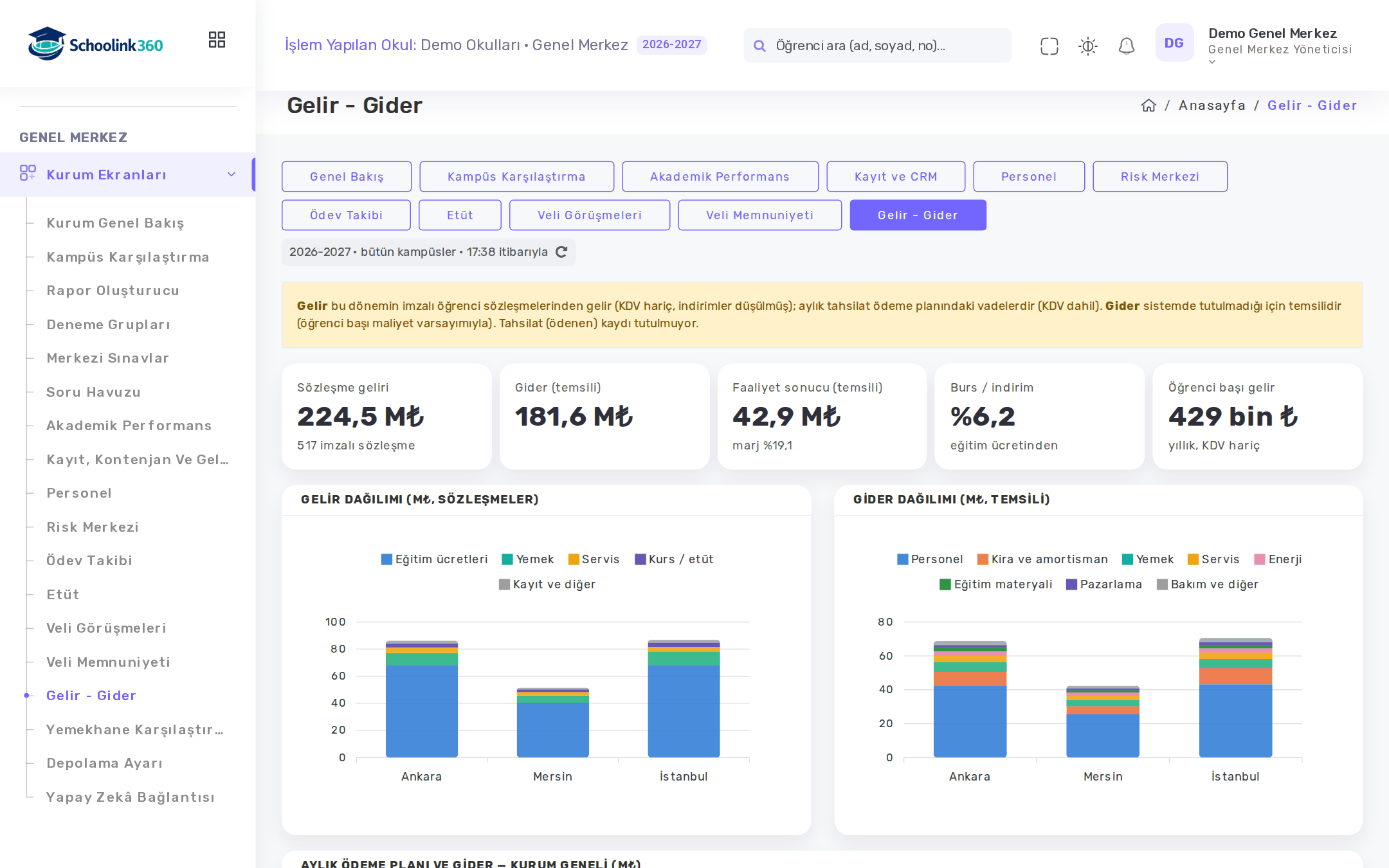This screenshot has height=868, width=1389.
Task: Open Anasayfa breadcrumb link
Action: [x=1212, y=105]
